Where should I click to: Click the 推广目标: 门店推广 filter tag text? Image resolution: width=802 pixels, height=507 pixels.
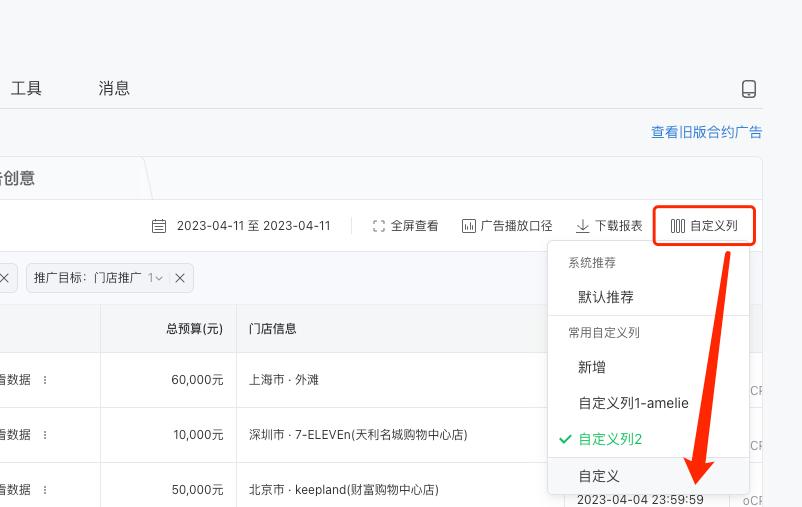87,278
